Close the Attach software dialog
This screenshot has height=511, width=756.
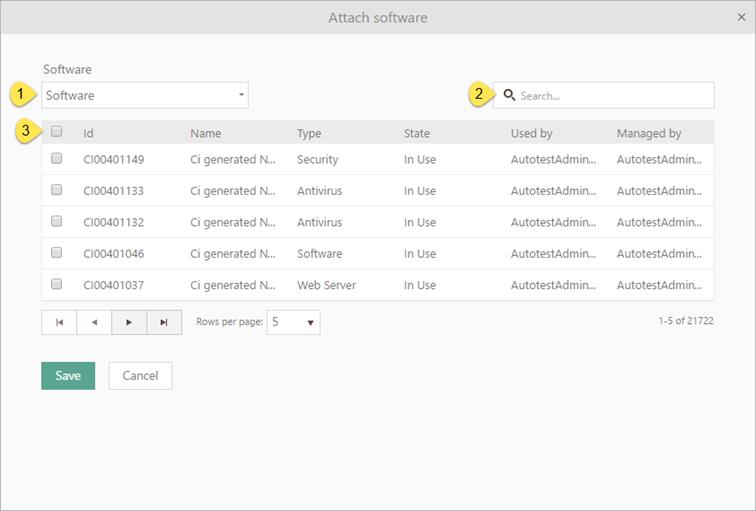(x=741, y=17)
